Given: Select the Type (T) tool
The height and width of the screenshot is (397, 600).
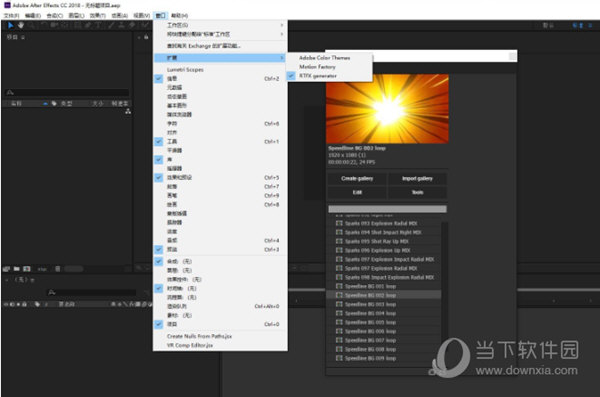Looking at the screenshot, I should (x=98, y=25).
